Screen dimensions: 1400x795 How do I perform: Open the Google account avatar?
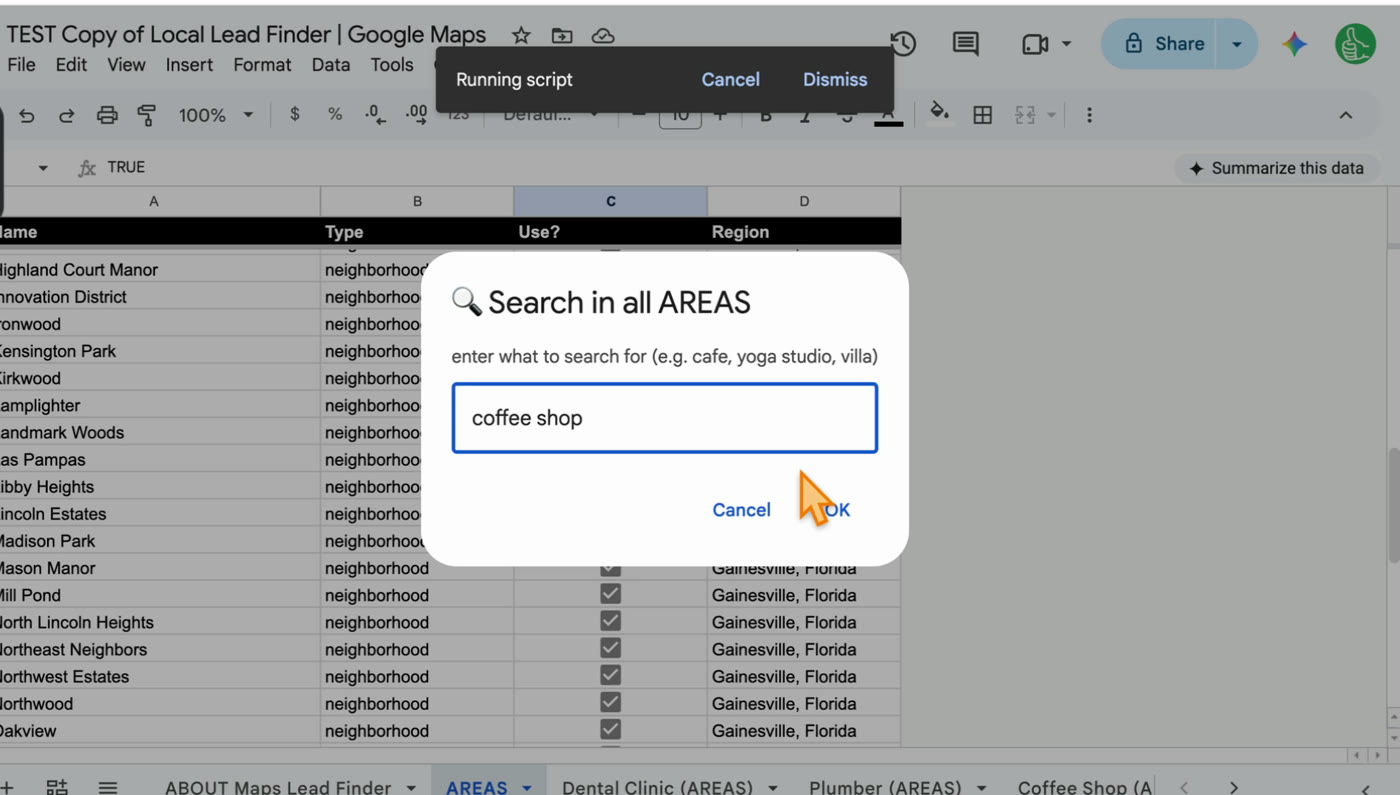[1355, 44]
